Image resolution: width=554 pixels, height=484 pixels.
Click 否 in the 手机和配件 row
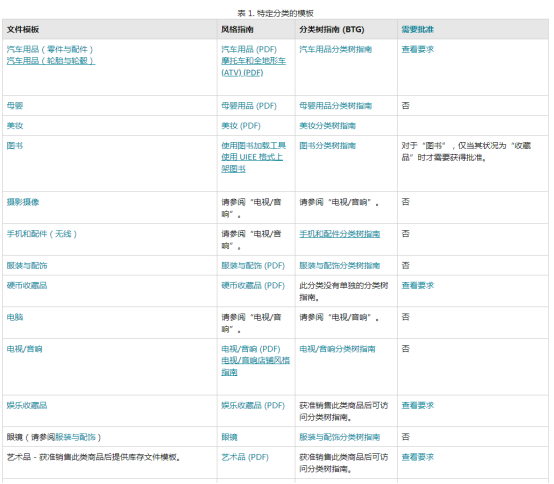(406, 234)
